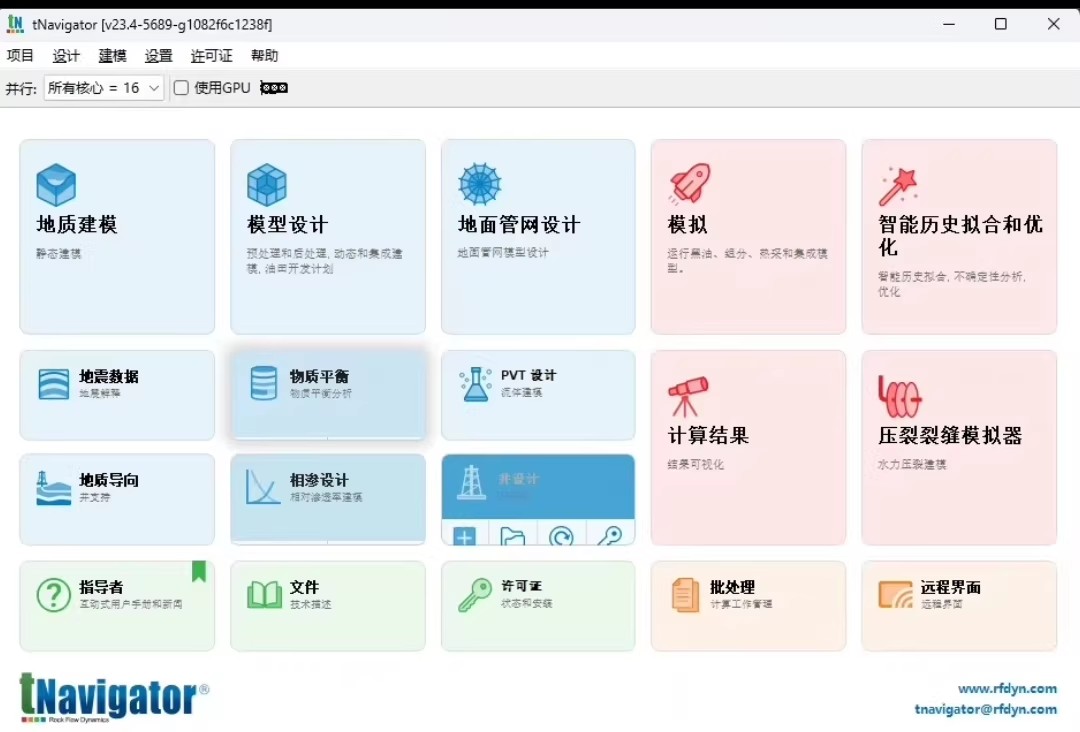Open the 设置 menu
The image size is (1080, 732).
click(x=158, y=56)
